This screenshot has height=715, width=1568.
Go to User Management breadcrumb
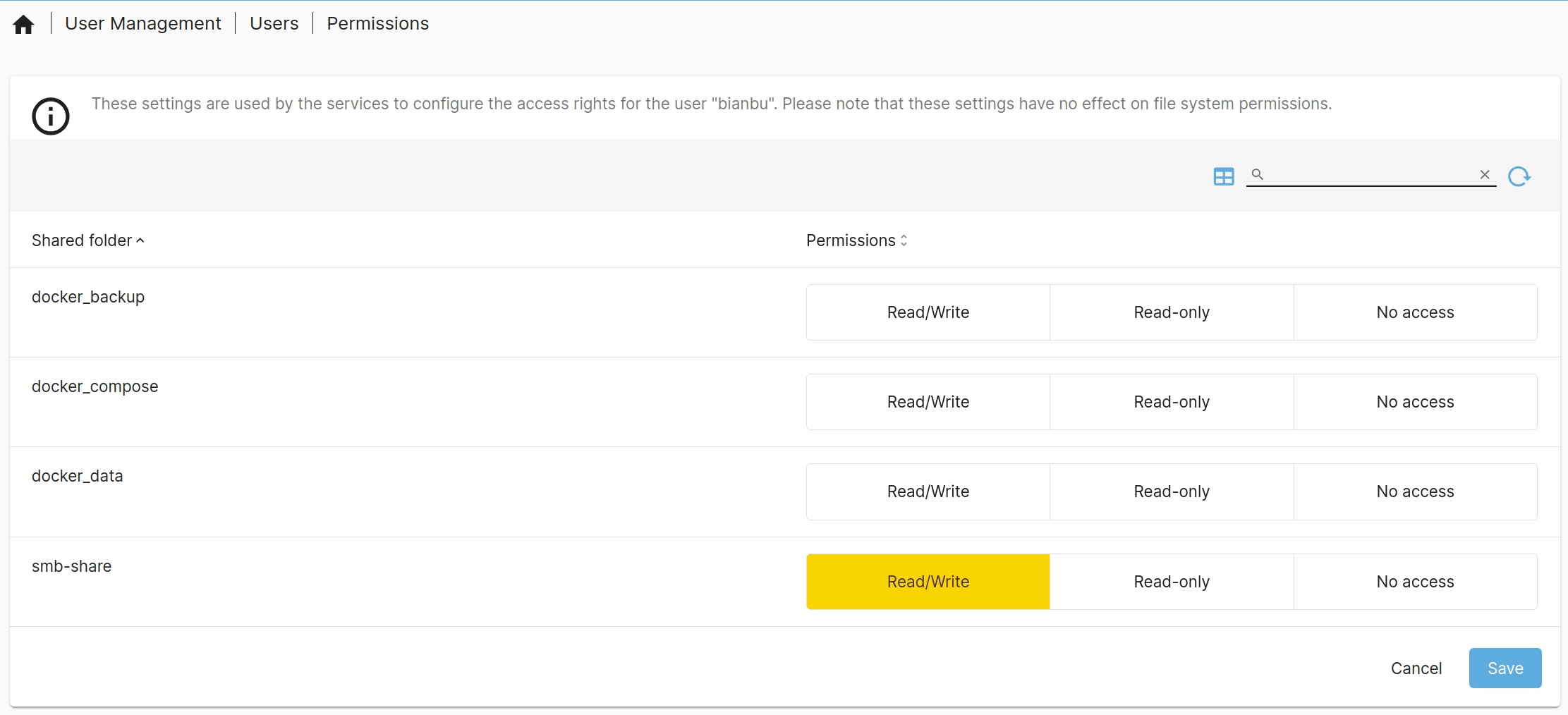point(142,24)
